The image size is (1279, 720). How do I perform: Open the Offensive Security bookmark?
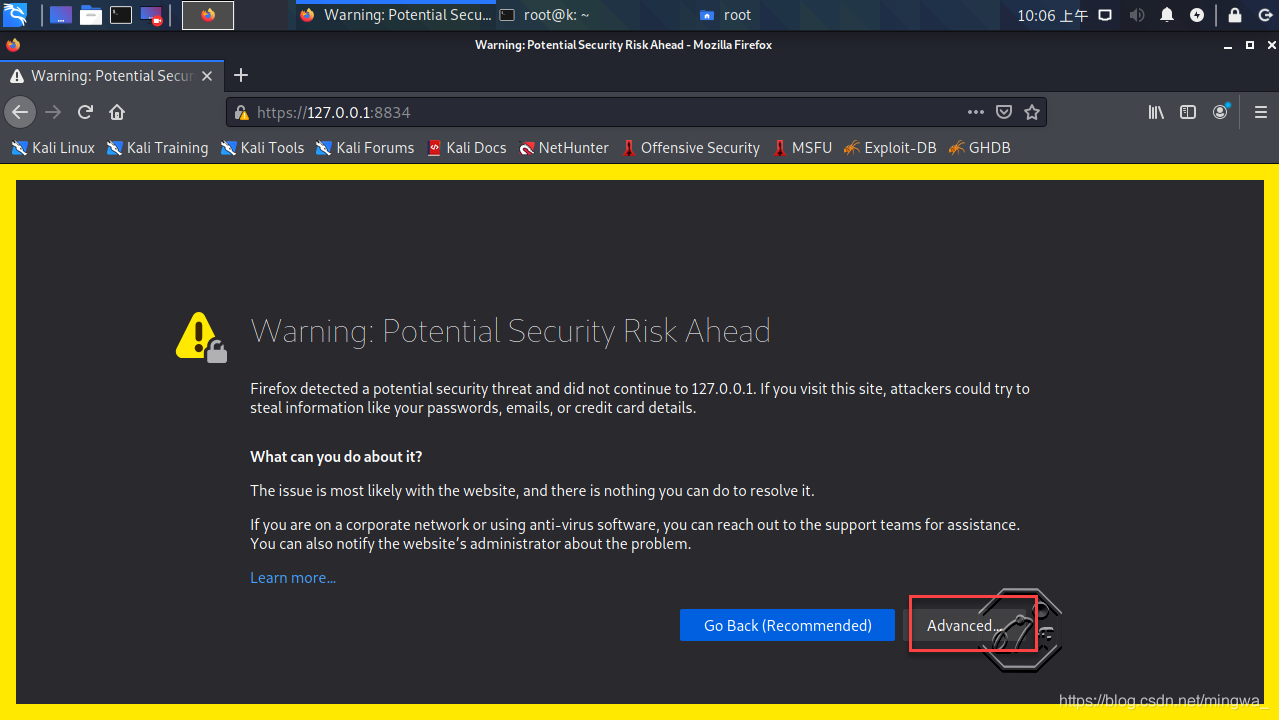[x=690, y=148]
